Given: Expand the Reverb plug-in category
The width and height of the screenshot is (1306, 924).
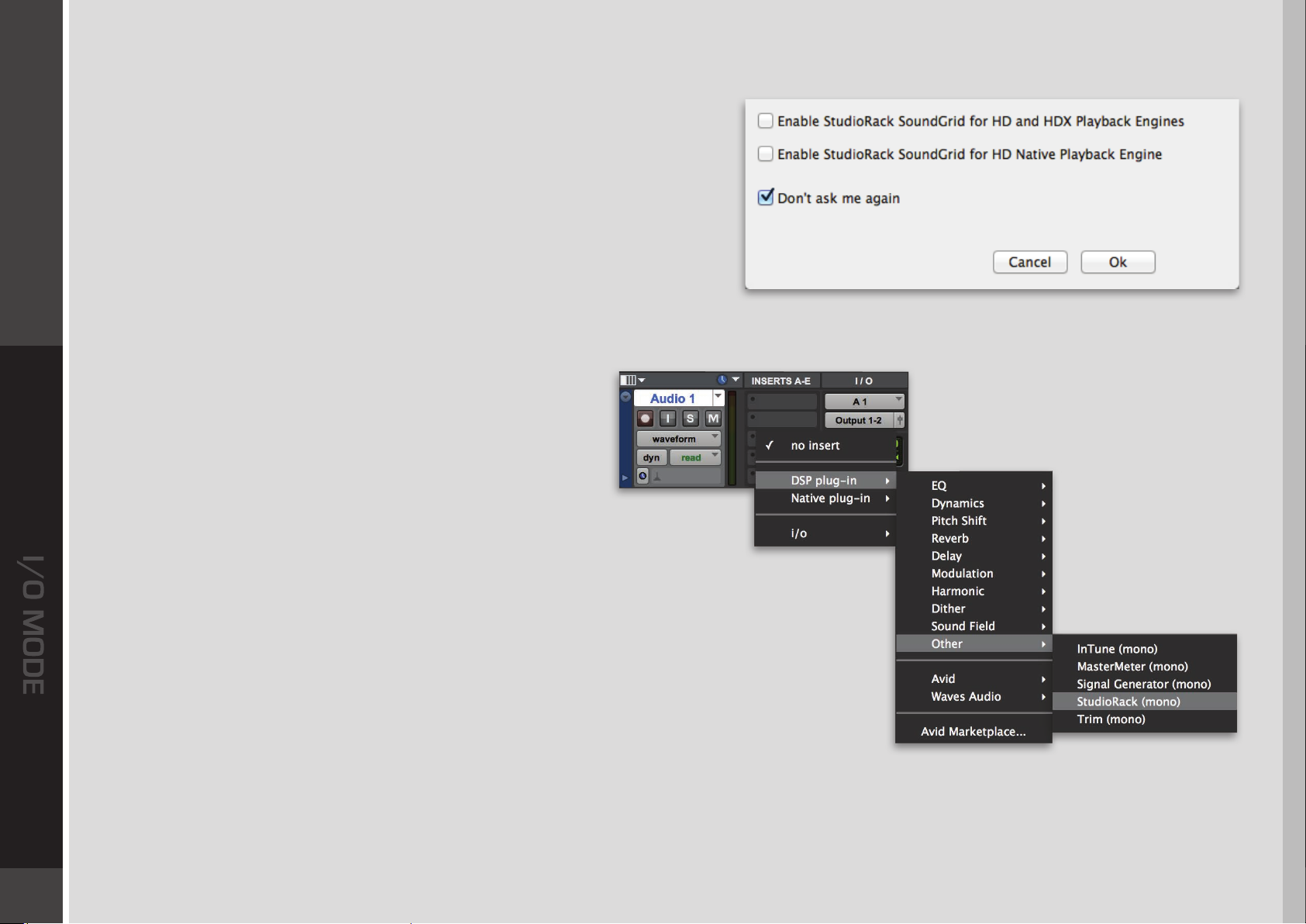Looking at the screenshot, I should coord(974,539).
